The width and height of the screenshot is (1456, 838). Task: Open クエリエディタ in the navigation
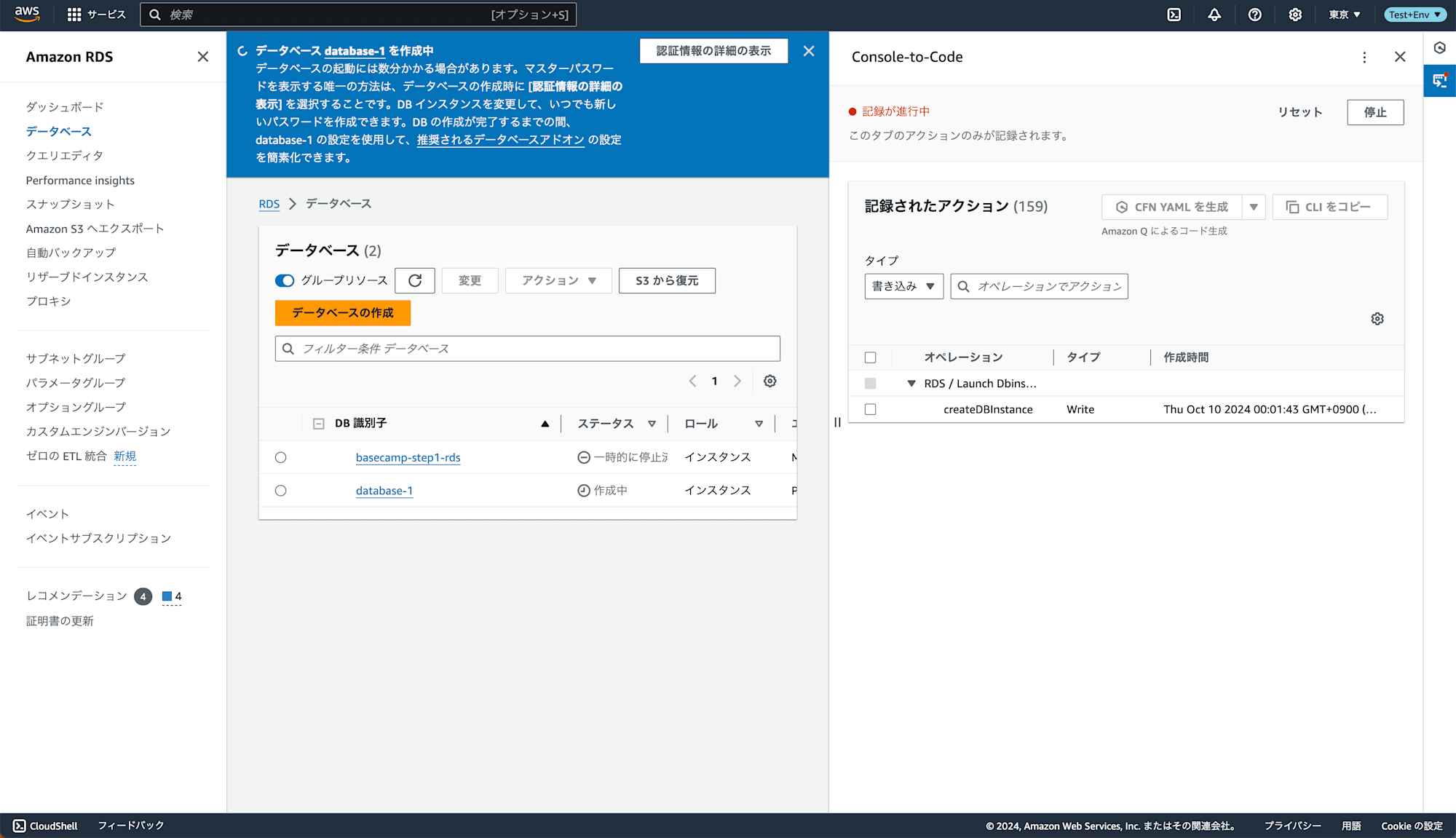point(65,156)
